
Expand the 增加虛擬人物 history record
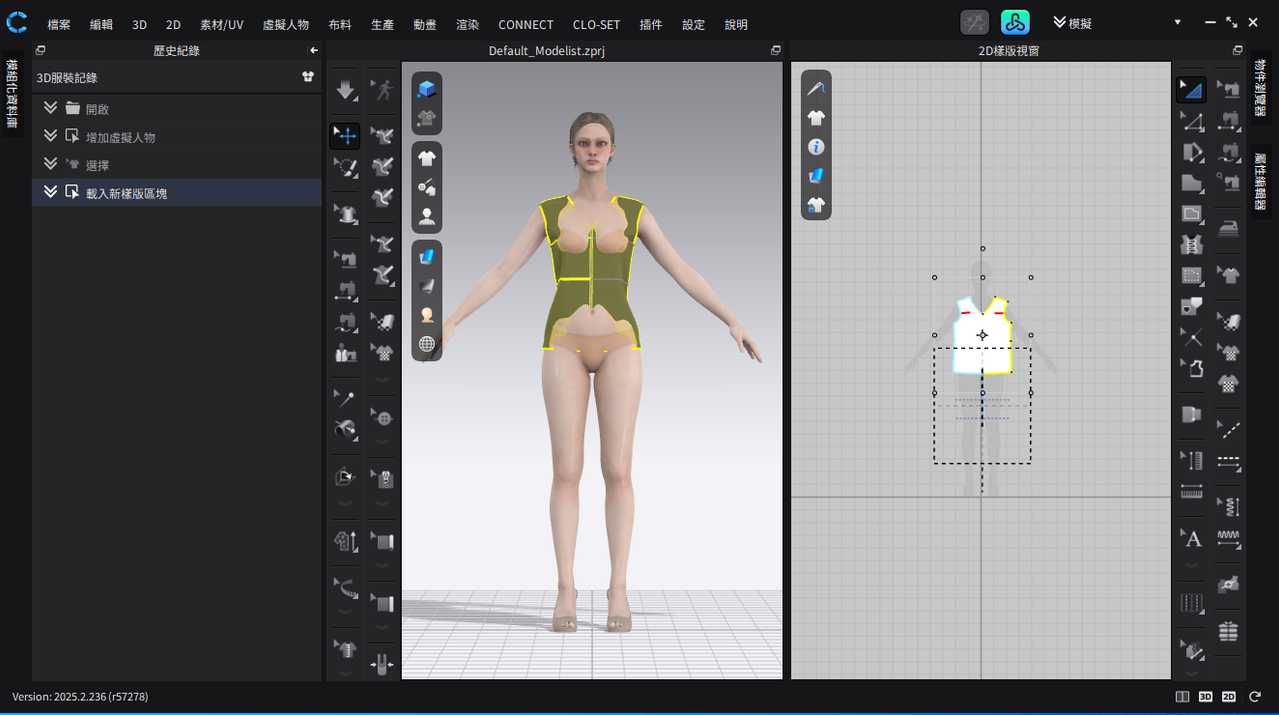(50, 136)
